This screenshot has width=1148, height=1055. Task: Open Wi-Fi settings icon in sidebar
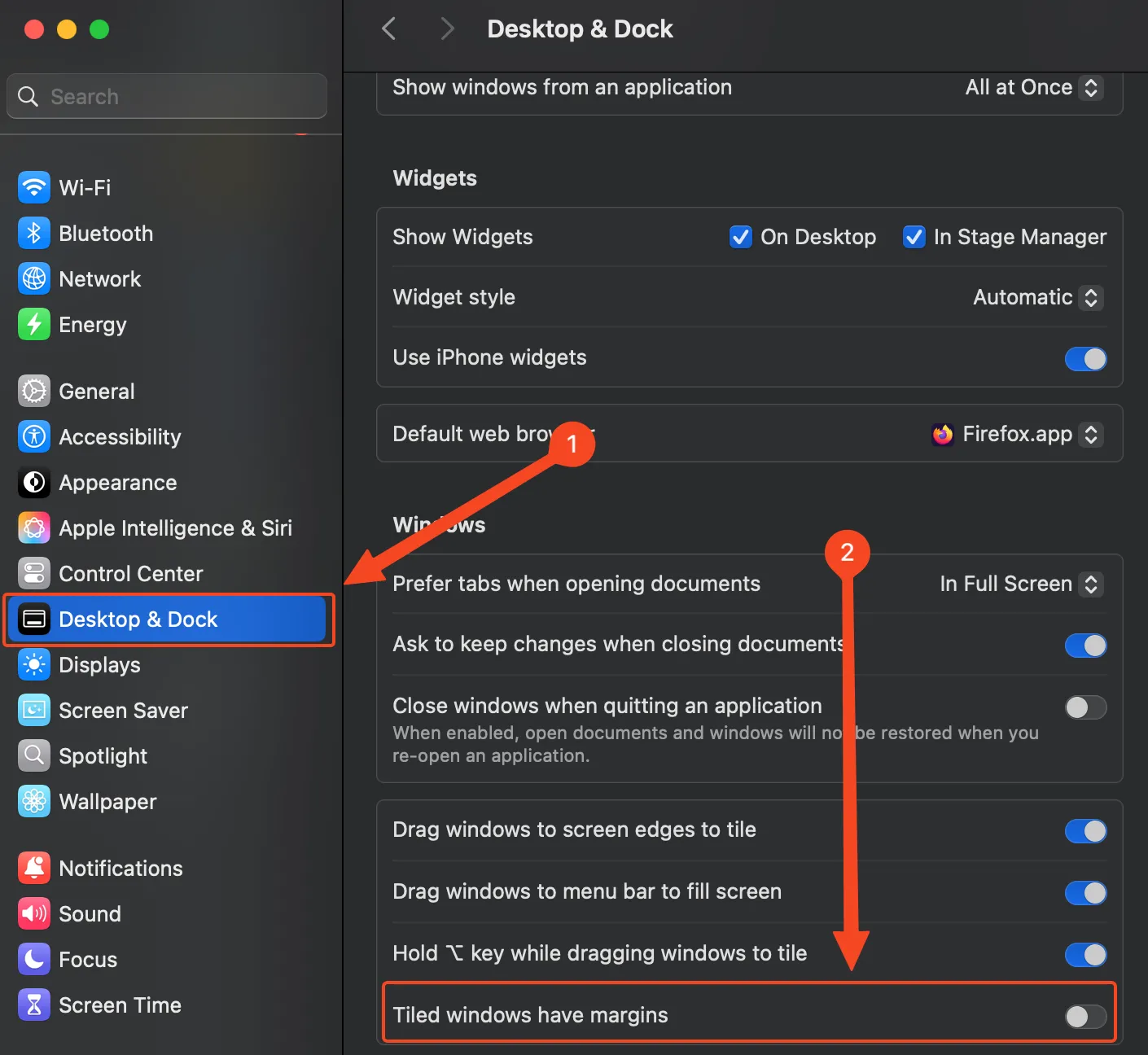pos(34,188)
